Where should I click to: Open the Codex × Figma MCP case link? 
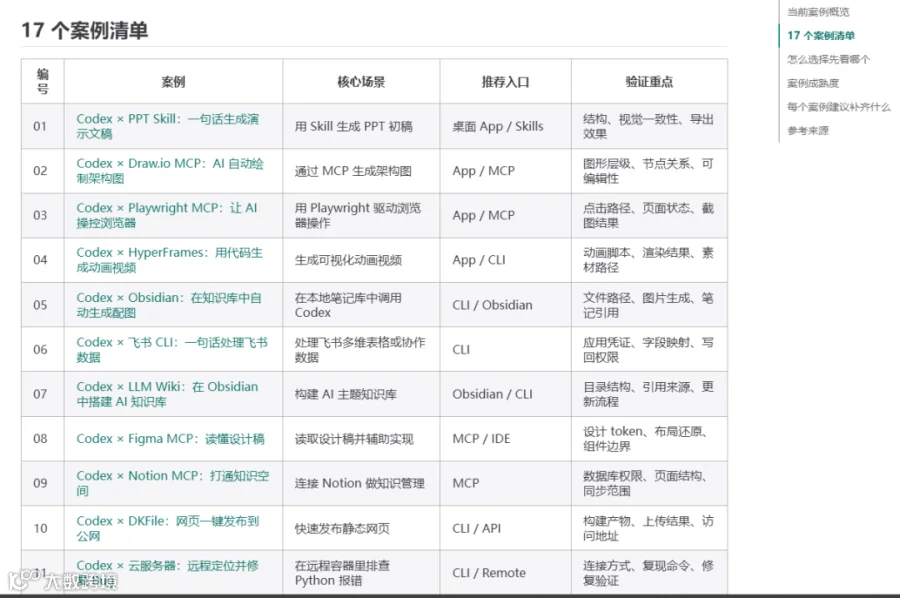click(x=170, y=439)
